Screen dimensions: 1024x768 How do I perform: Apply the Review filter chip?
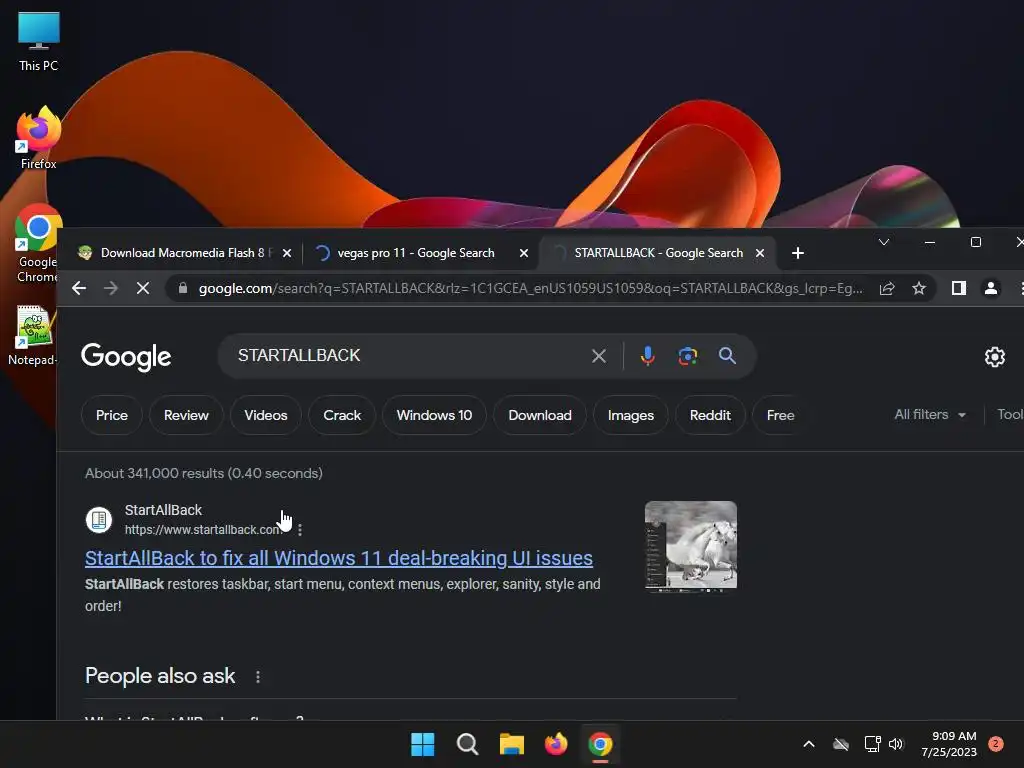pos(186,415)
